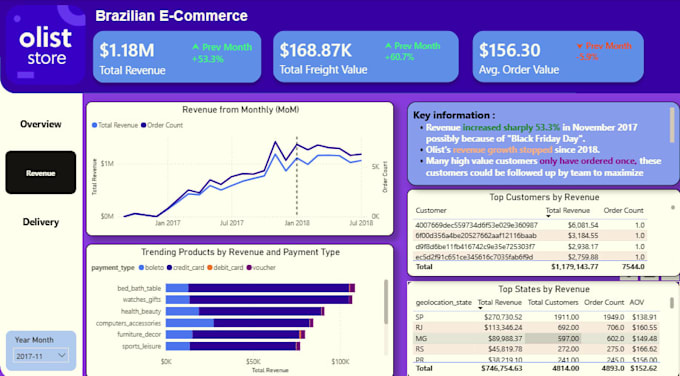Click green up arrow on Freight Value card
This screenshot has width=680, height=376.
[x=388, y=46]
